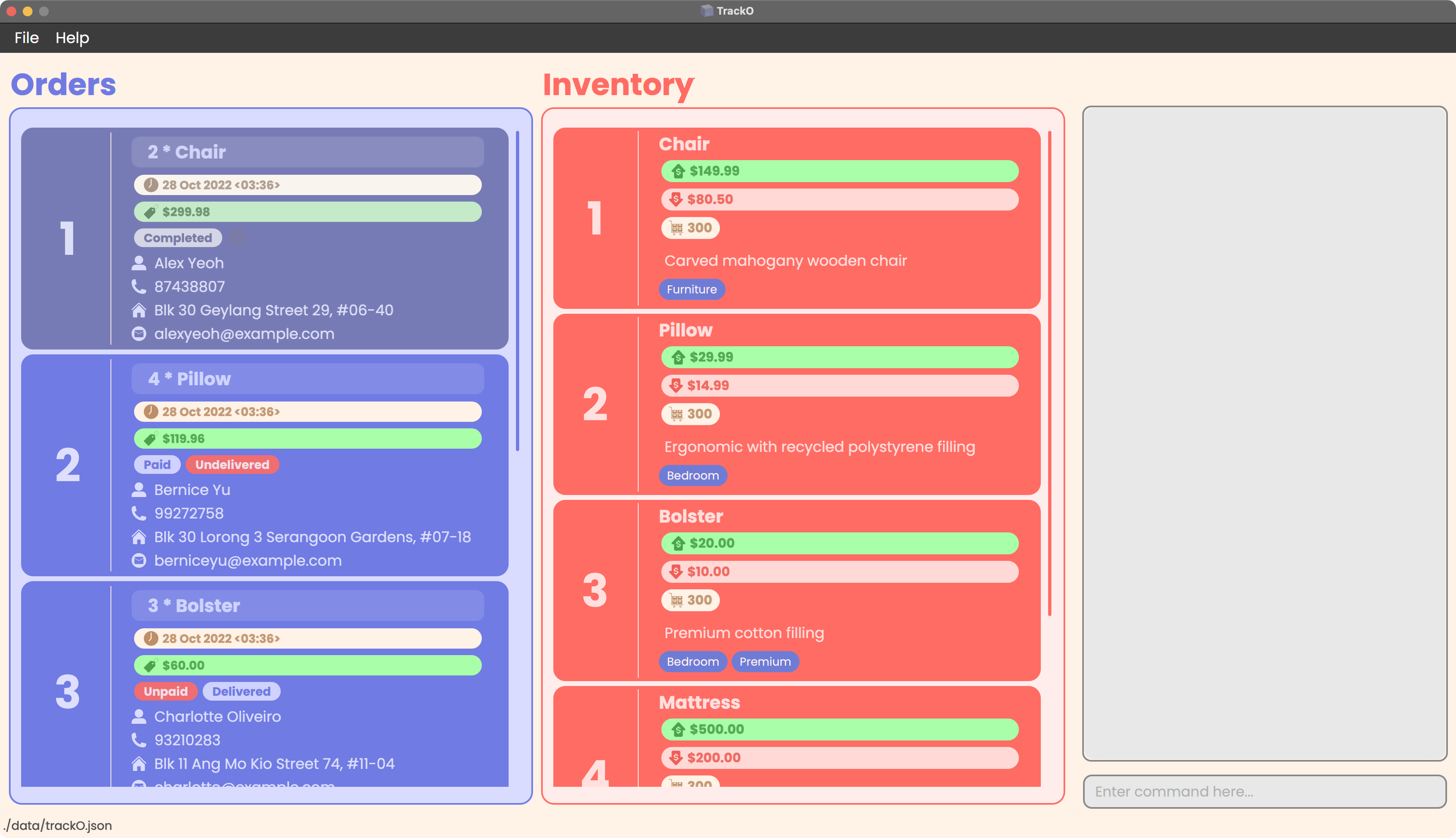Viewport: 1456px width, 838px height.
Task: Click the ./data/trackO.json status bar path
Action: [x=58, y=825]
